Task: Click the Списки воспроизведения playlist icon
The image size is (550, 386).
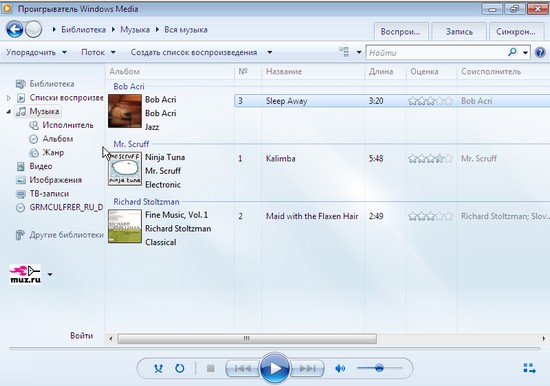Action: [x=21, y=98]
